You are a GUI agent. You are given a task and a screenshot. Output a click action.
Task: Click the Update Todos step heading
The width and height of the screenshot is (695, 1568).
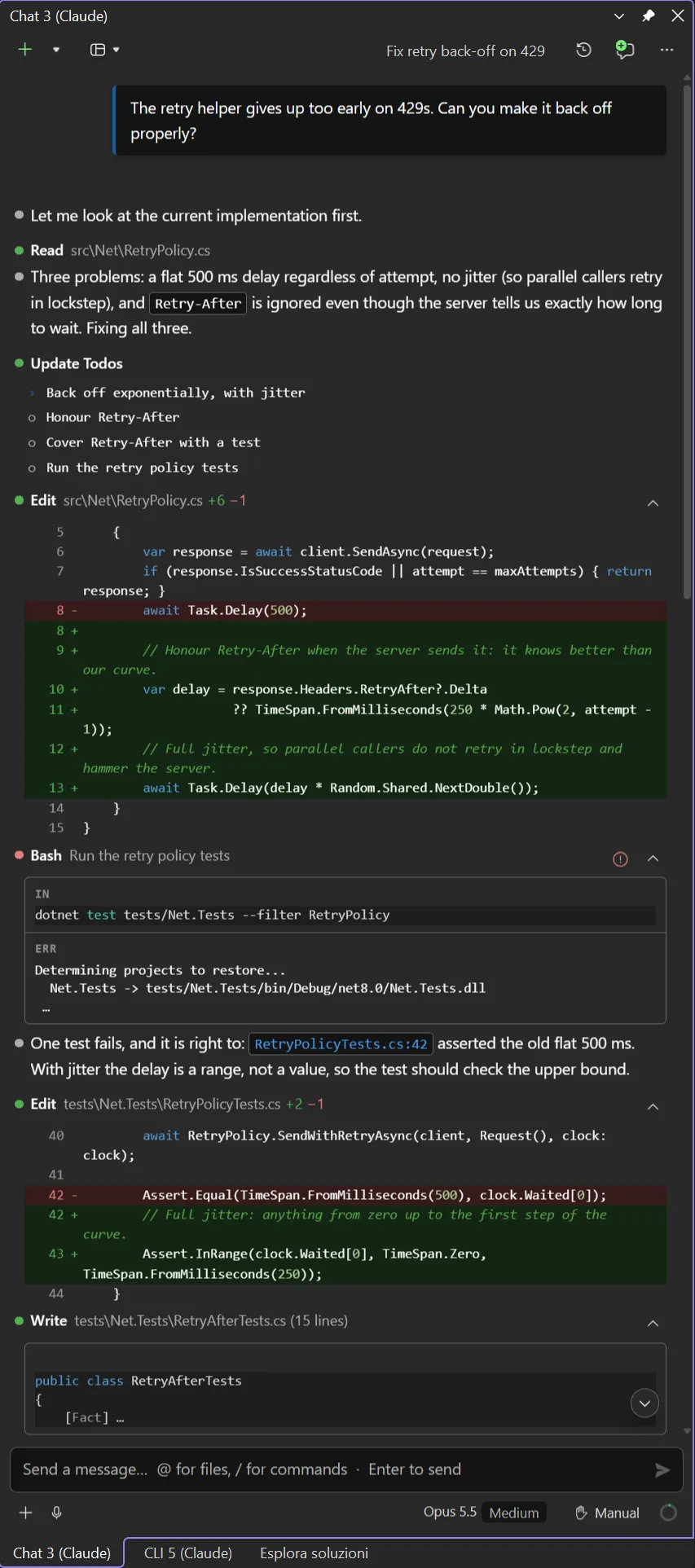click(x=77, y=363)
